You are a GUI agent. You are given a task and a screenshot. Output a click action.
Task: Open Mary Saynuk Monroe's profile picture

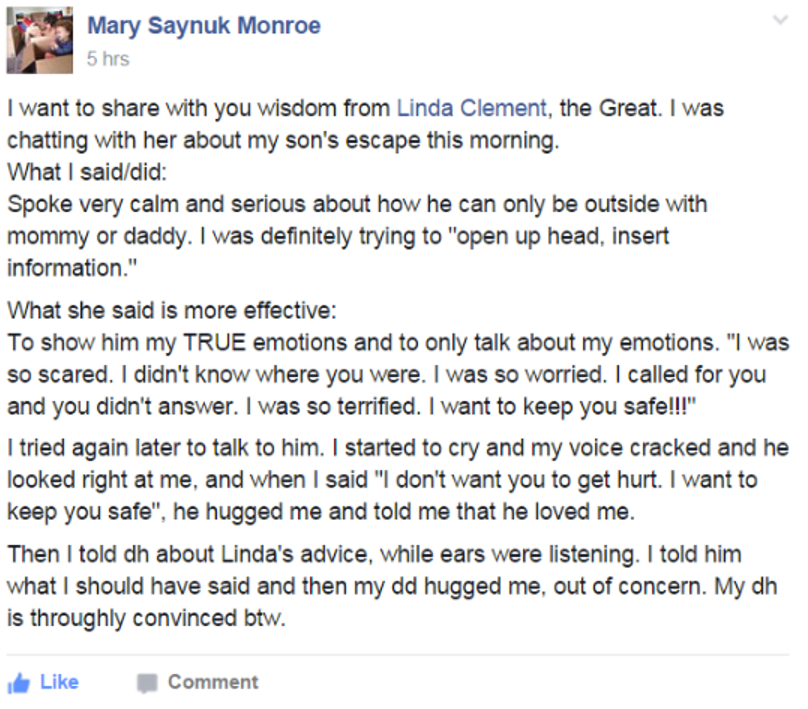click(39, 40)
